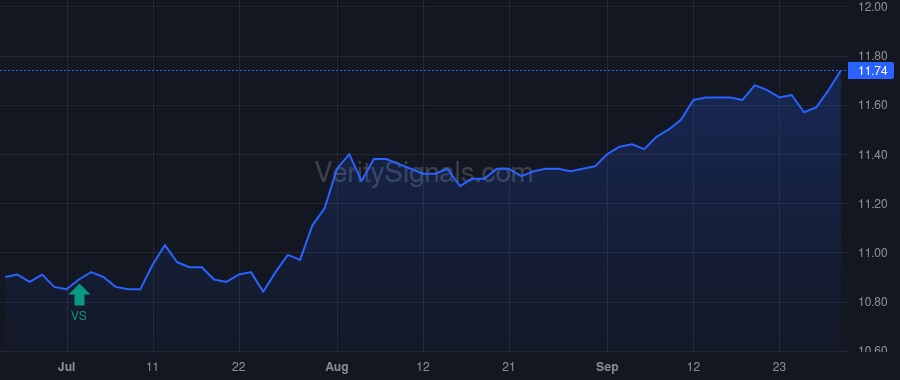Screen dimensions: 900x380
Task: Click the 21 date axis label
Action: point(509,367)
